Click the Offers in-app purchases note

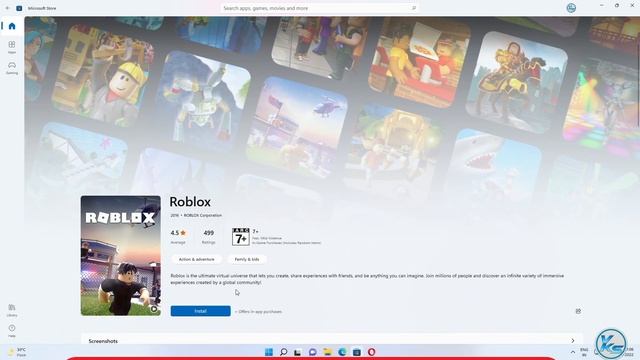258,311
